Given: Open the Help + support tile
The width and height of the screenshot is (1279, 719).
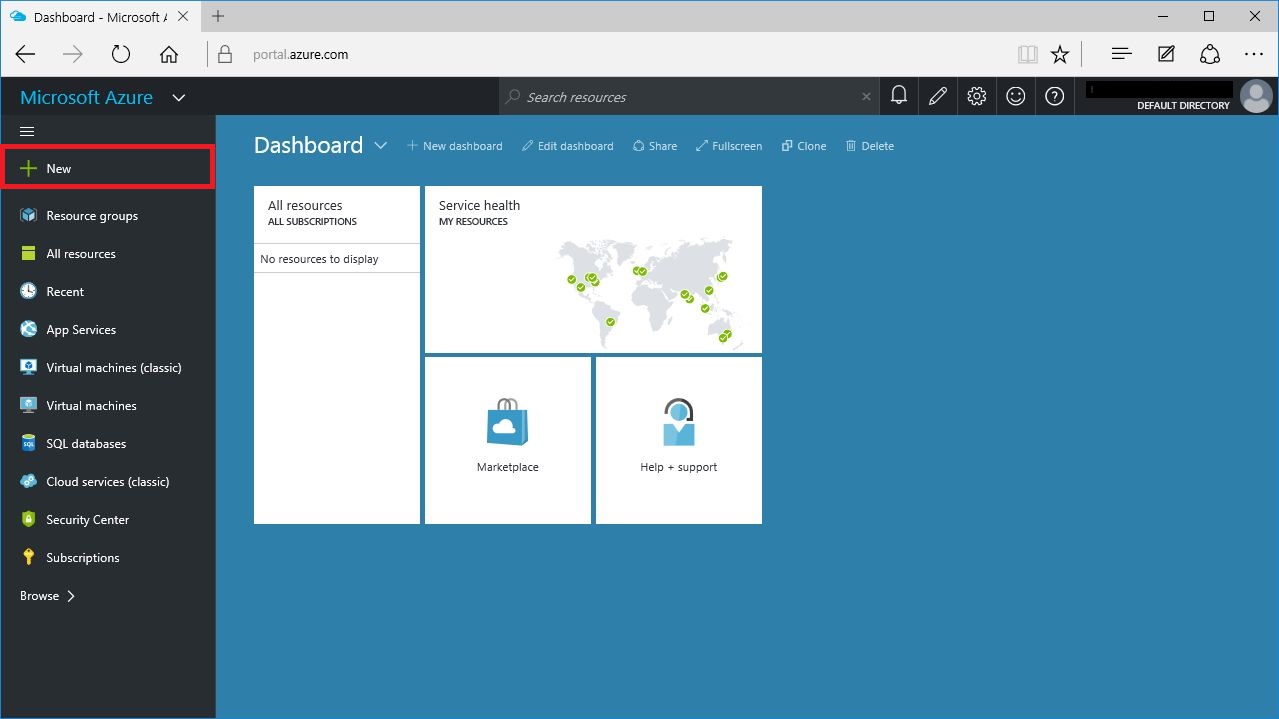Looking at the screenshot, I should (x=679, y=440).
